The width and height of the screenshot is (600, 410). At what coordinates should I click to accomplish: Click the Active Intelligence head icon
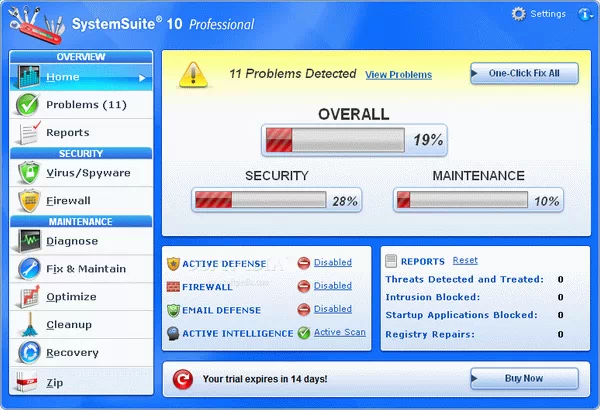[x=173, y=333]
